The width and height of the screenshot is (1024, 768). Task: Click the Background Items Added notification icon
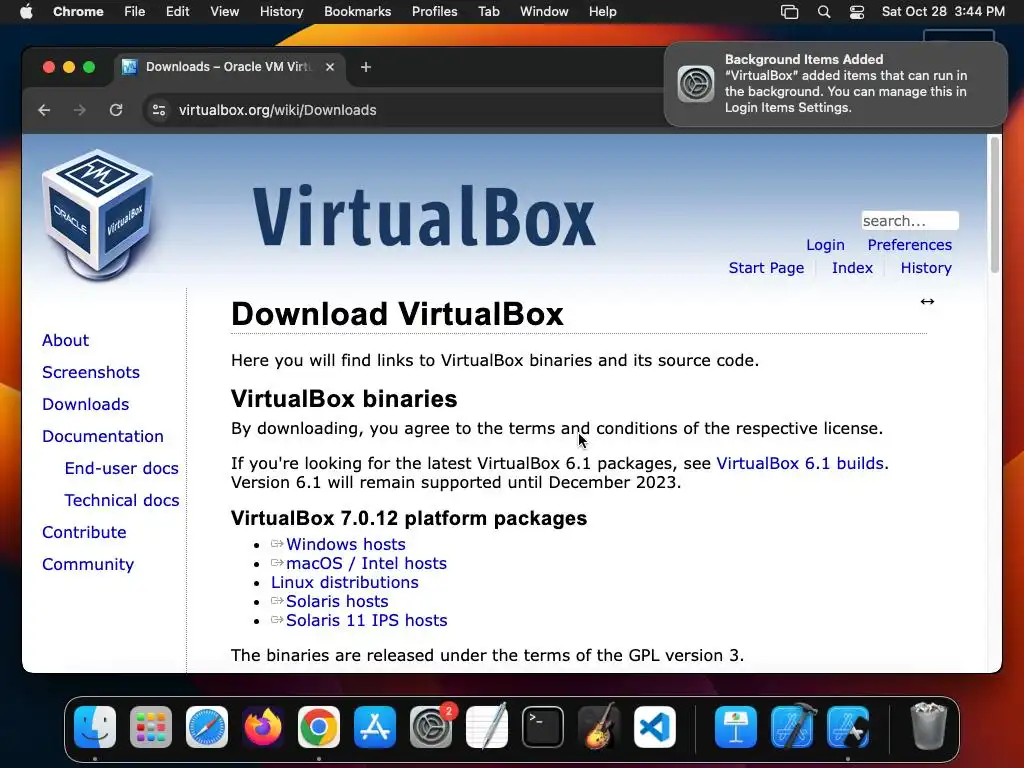tap(696, 84)
